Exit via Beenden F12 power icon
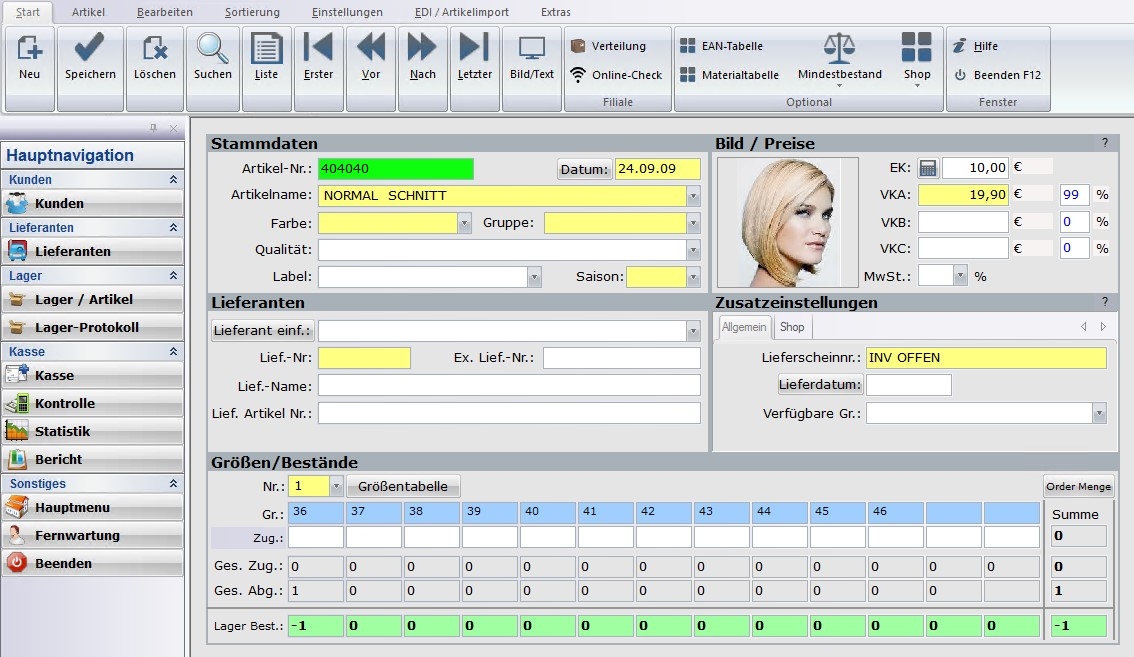 point(997,75)
